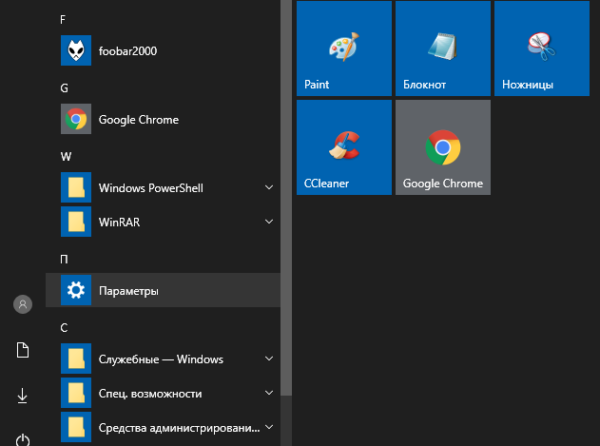600x446 pixels.
Task: Launch the Paint tile
Action: (x=344, y=48)
